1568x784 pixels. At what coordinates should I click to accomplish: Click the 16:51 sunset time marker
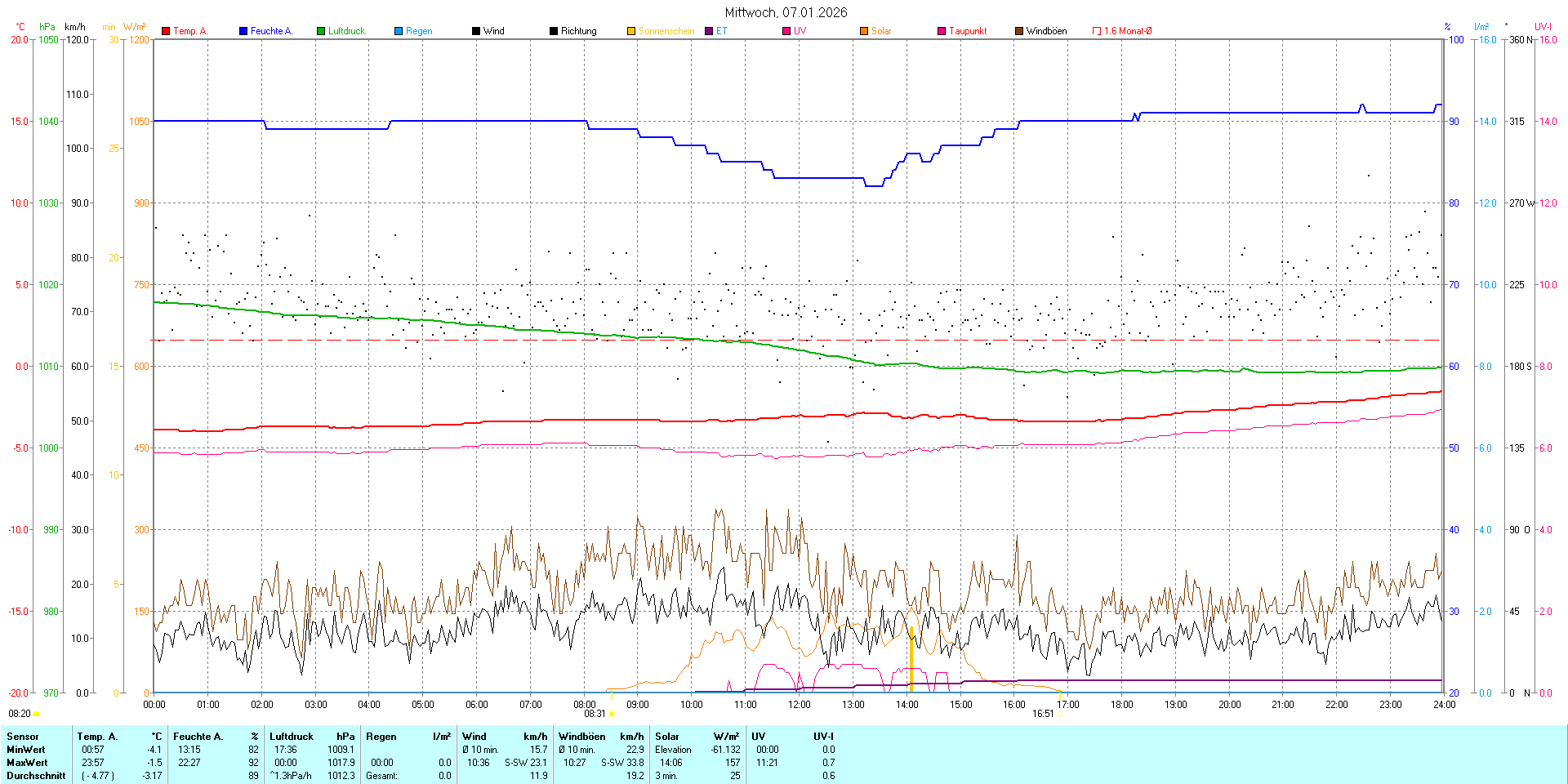1043,714
